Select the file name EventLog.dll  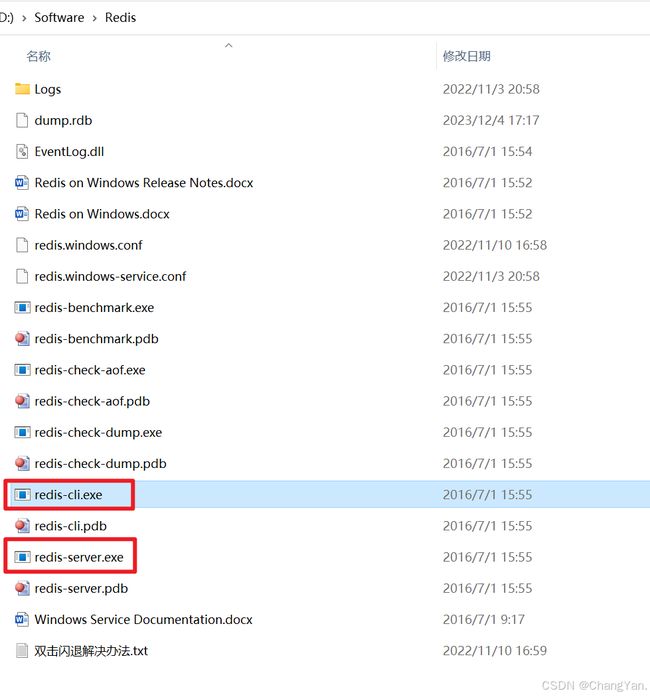tap(69, 152)
